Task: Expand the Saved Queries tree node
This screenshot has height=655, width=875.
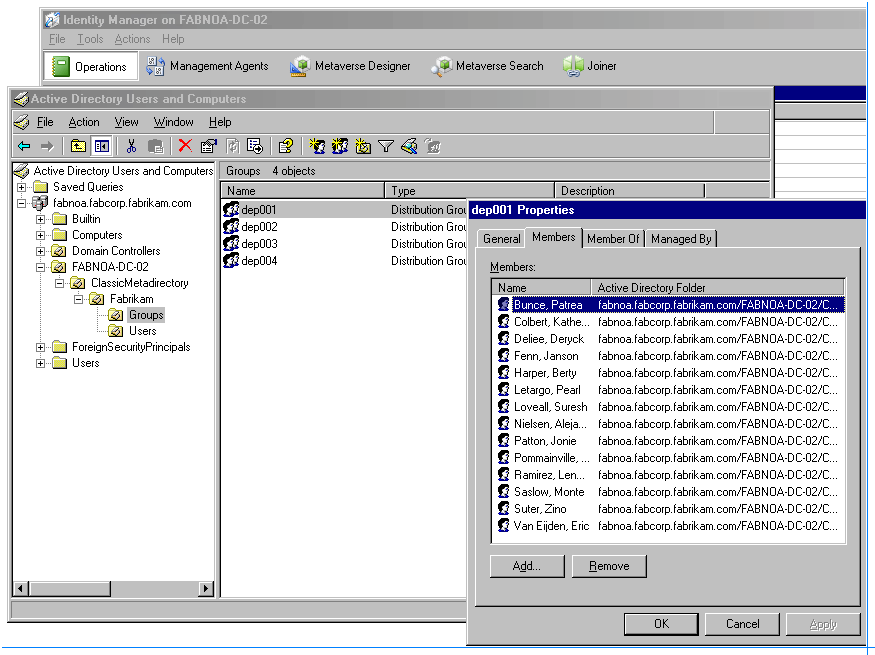Action: (x=21, y=187)
